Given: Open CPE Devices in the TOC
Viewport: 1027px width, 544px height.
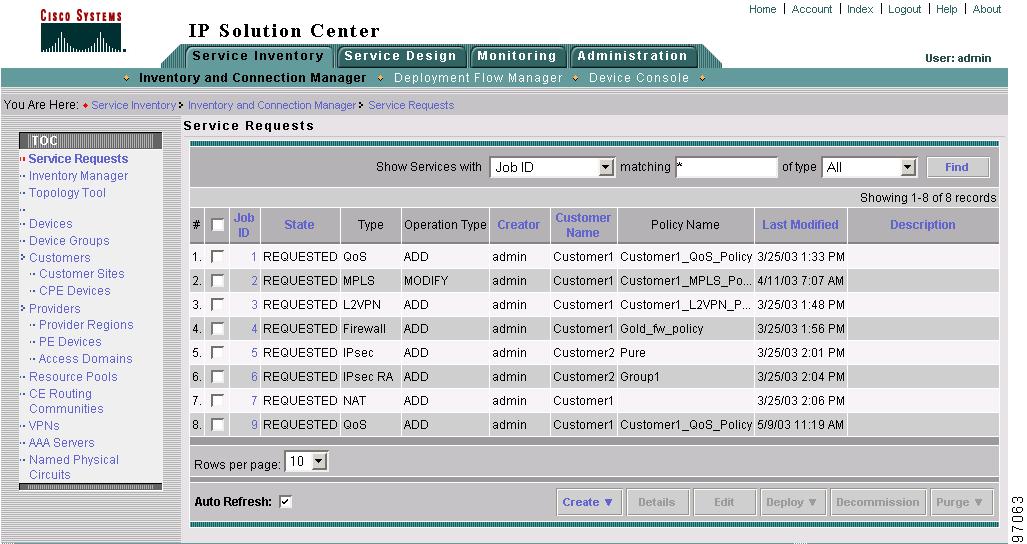Looking at the screenshot, I should point(75,291).
